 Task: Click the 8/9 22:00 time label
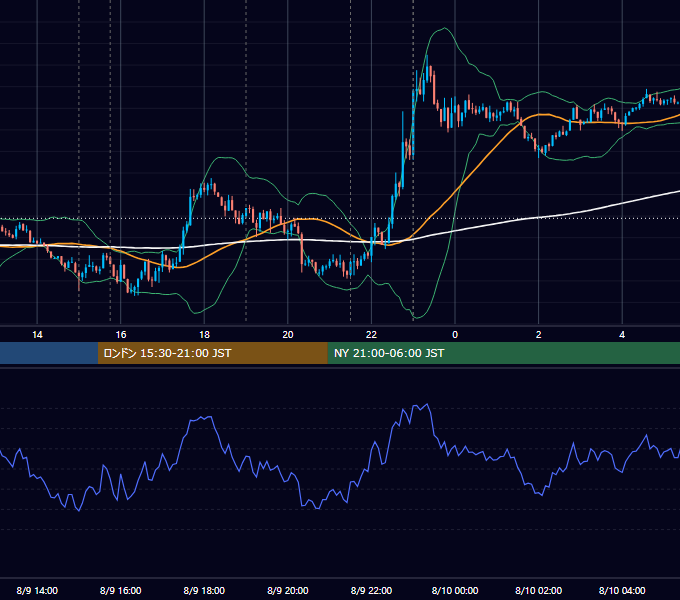click(x=372, y=590)
